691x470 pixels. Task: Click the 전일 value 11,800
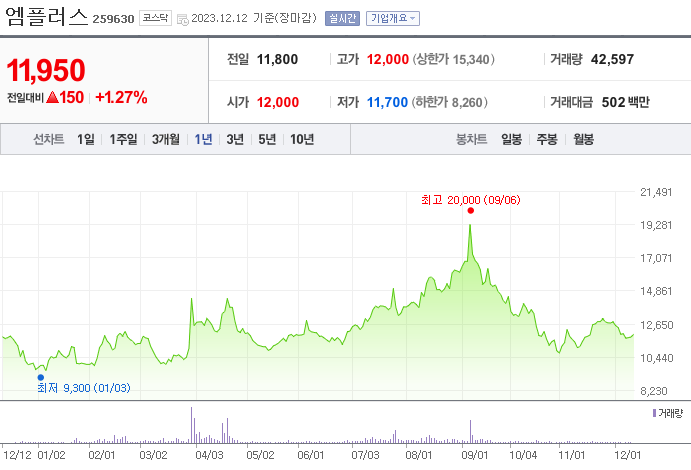pos(277,59)
